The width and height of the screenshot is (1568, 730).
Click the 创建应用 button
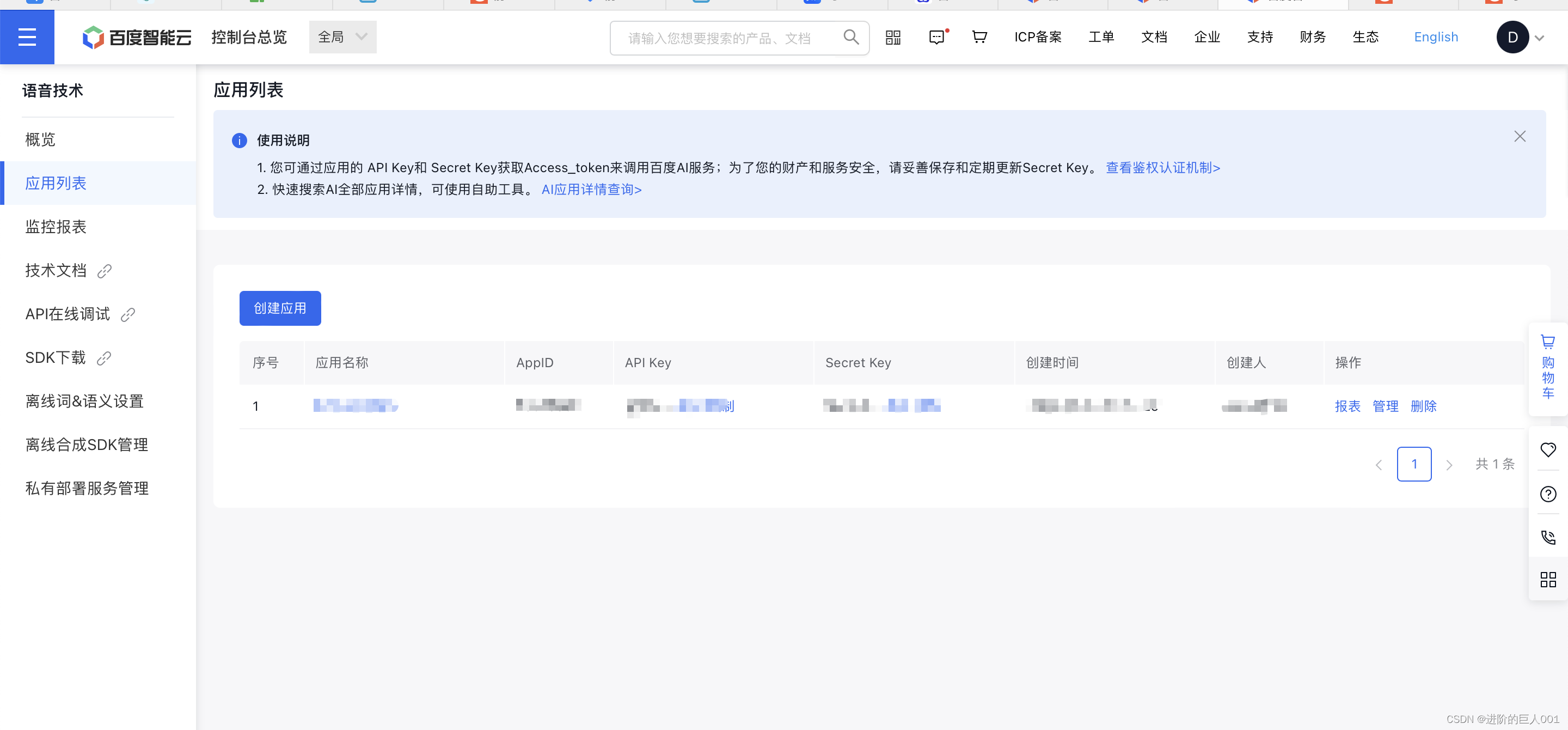[x=280, y=308]
